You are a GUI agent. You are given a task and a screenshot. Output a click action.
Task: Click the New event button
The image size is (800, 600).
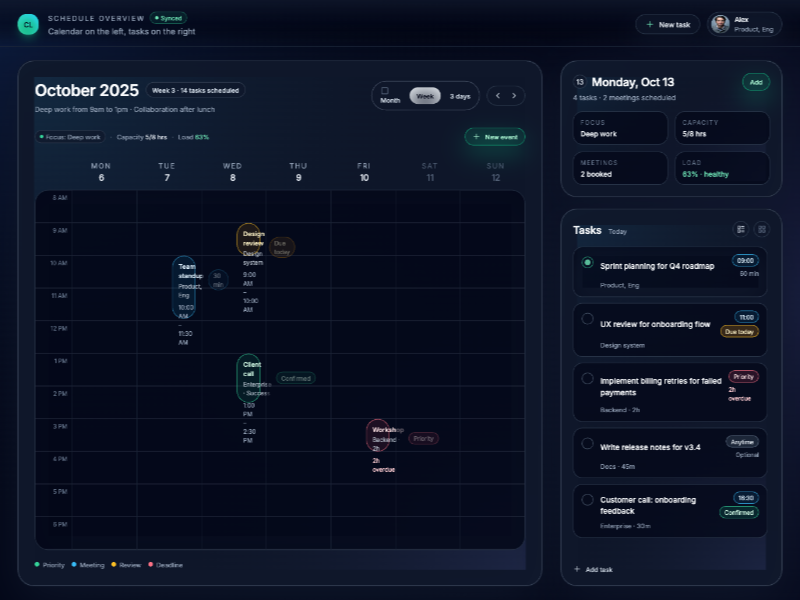point(495,137)
